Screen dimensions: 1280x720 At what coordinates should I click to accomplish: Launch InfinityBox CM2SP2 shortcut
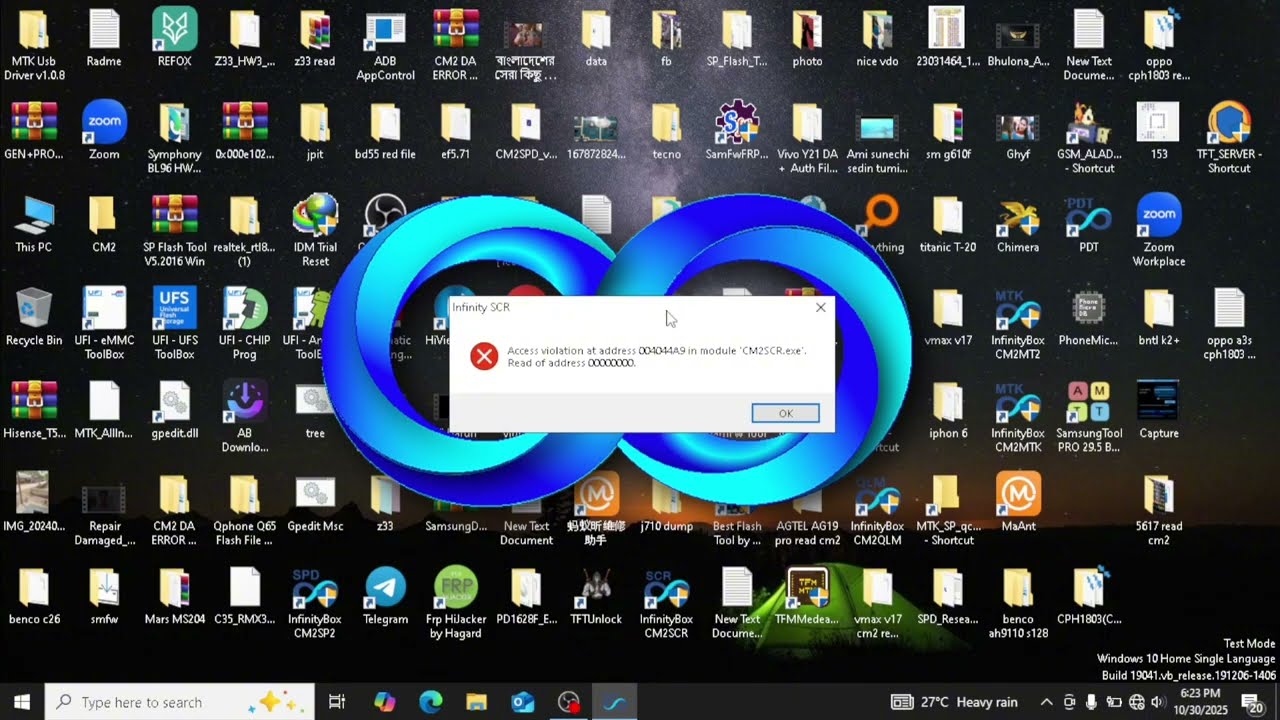[315, 603]
